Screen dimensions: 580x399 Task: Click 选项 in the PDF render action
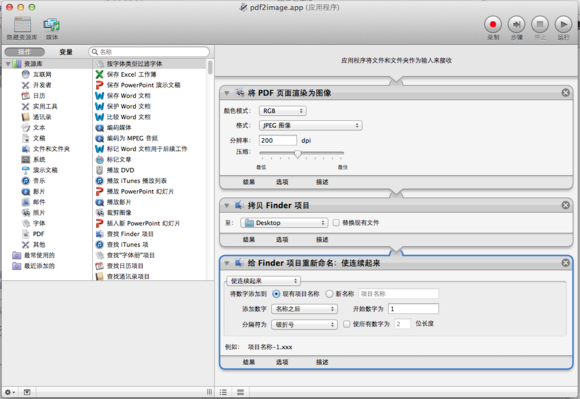coord(282,182)
